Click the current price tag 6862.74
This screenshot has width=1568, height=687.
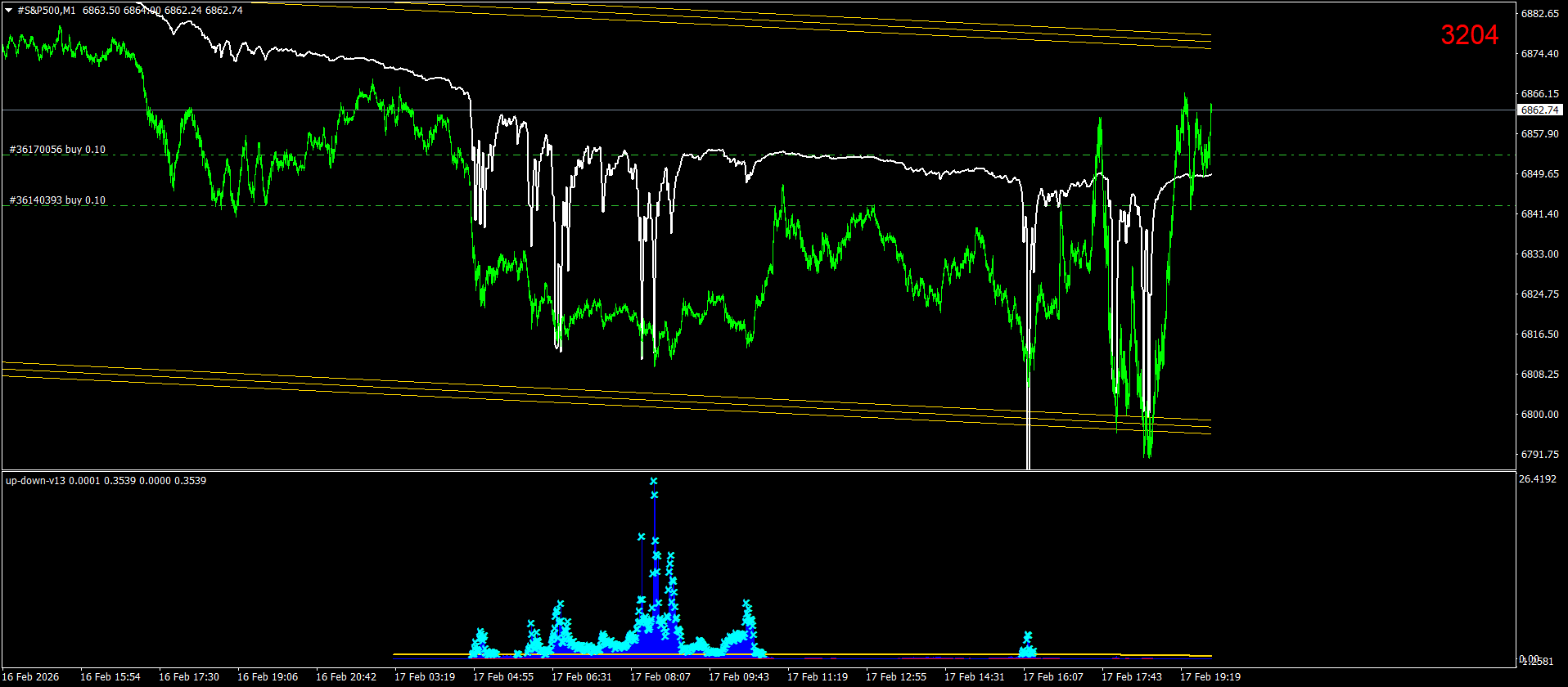1539,110
